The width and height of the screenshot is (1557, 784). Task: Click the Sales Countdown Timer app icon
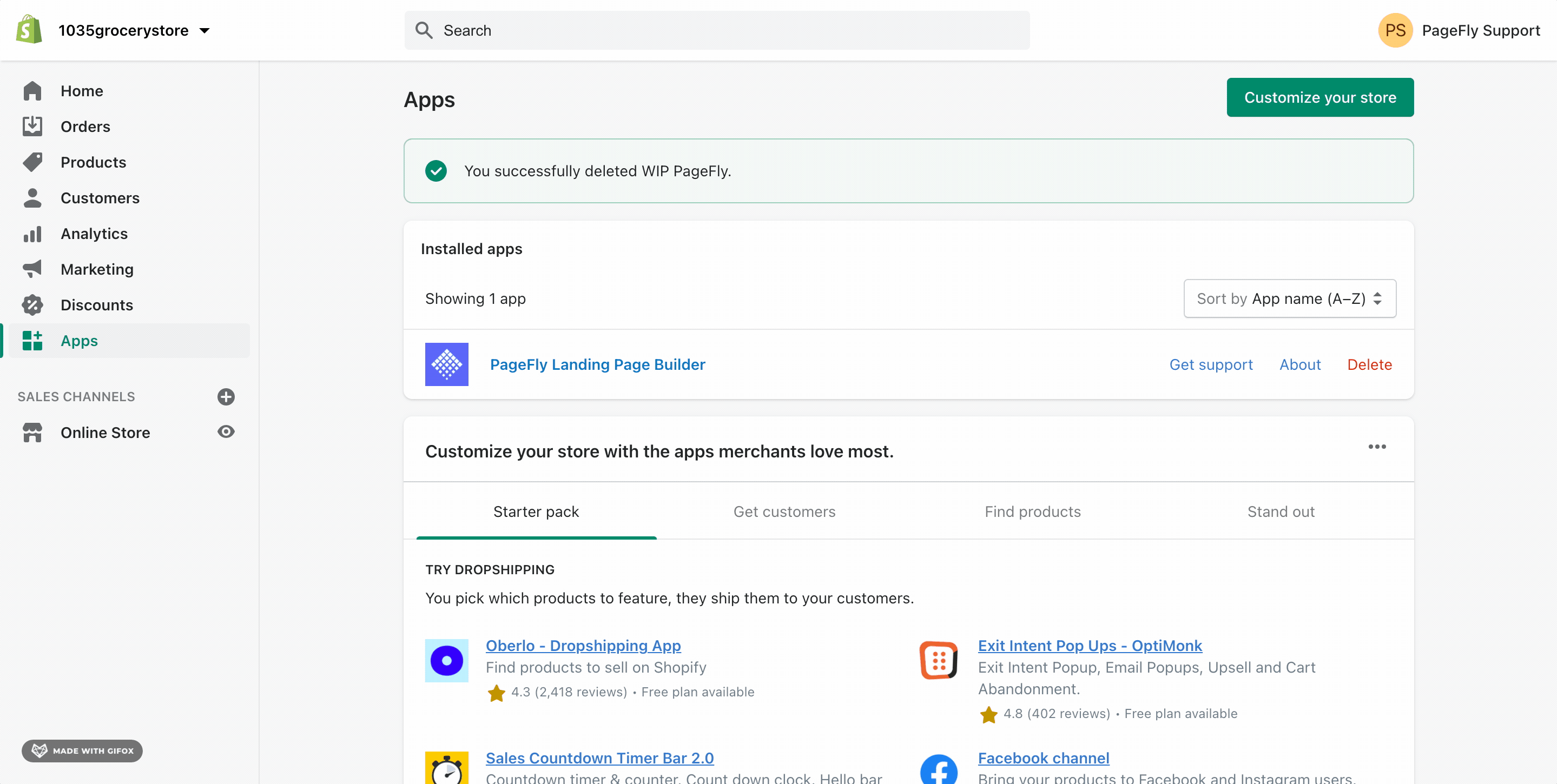click(x=447, y=768)
